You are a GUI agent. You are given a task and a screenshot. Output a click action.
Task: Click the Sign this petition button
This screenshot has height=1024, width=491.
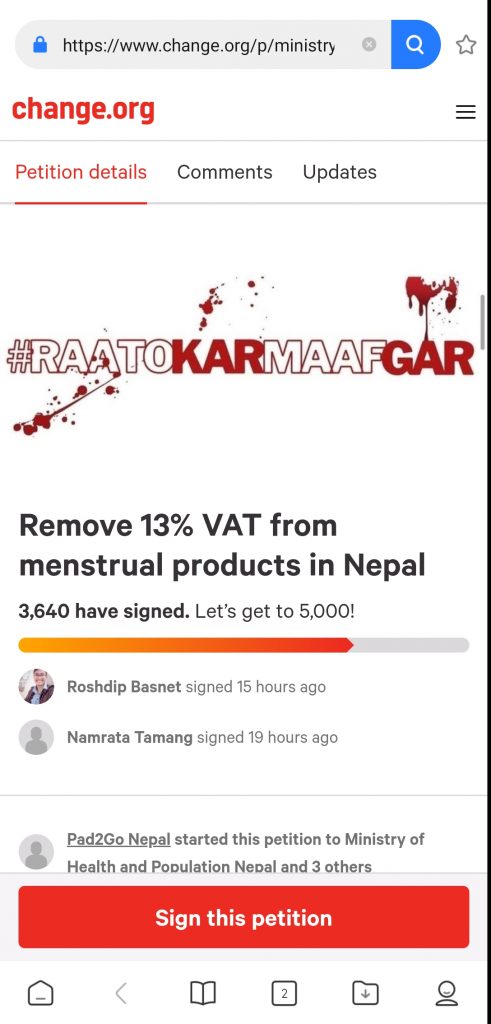tap(244, 917)
